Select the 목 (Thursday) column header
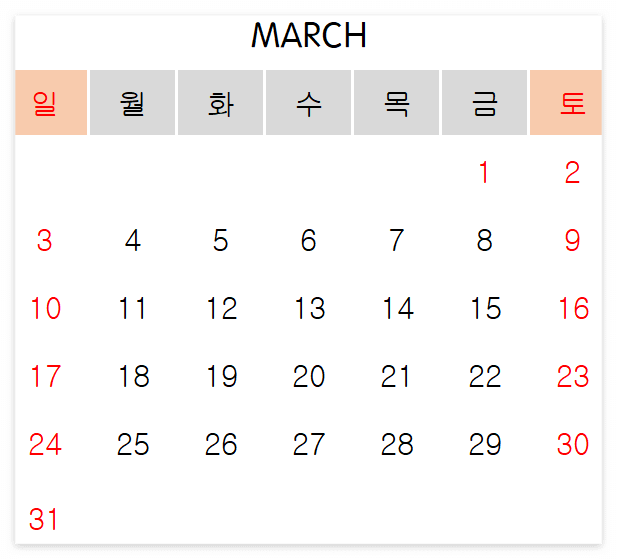 tap(397, 103)
